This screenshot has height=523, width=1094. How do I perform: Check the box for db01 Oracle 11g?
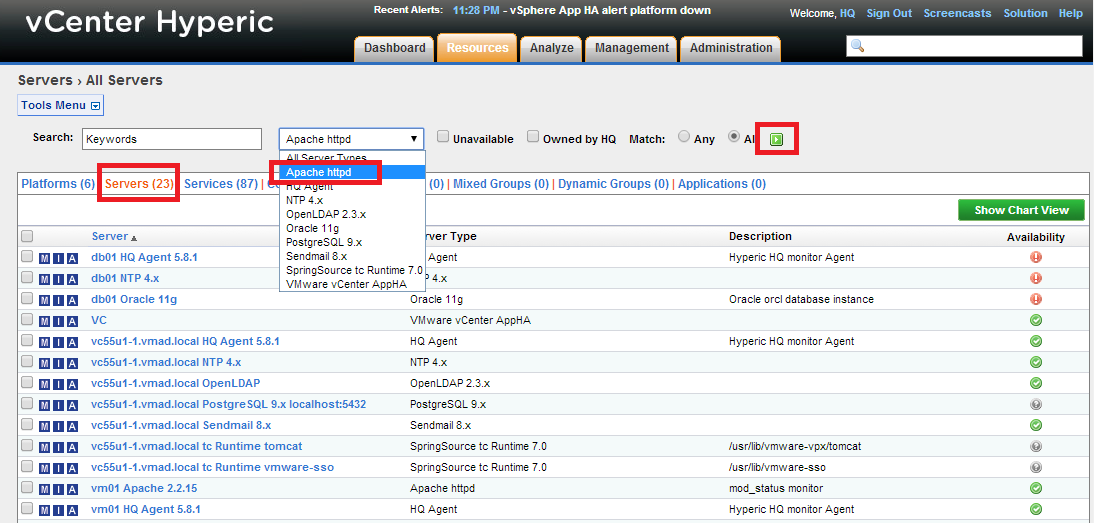[27, 298]
